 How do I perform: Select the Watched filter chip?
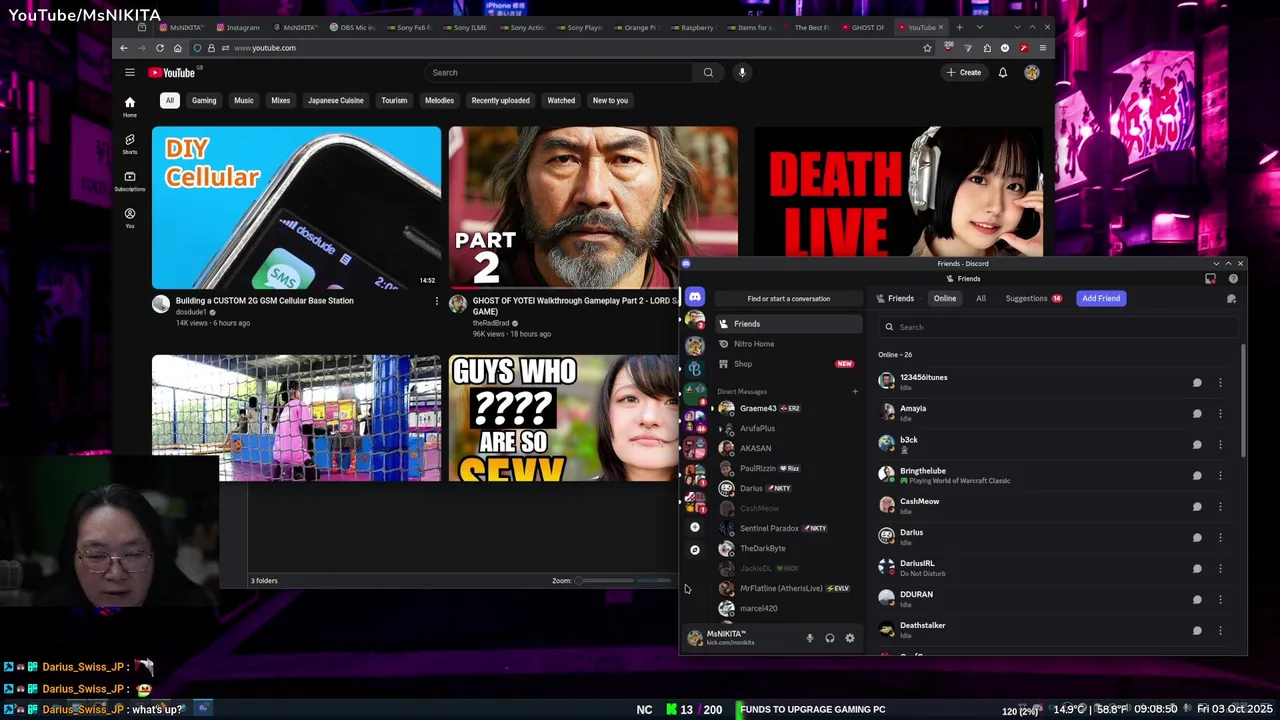click(x=561, y=100)
